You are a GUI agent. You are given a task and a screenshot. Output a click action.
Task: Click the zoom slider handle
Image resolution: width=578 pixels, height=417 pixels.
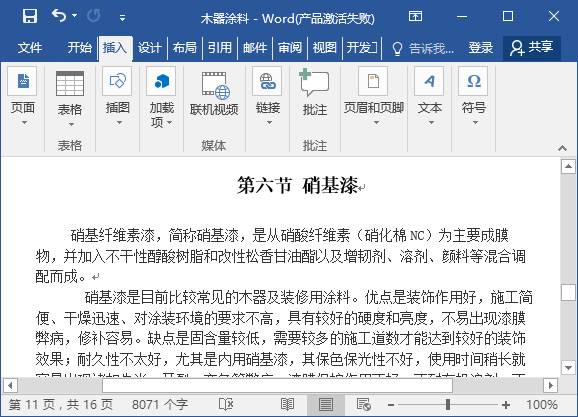pyautogui.click(x=448, y=404)
